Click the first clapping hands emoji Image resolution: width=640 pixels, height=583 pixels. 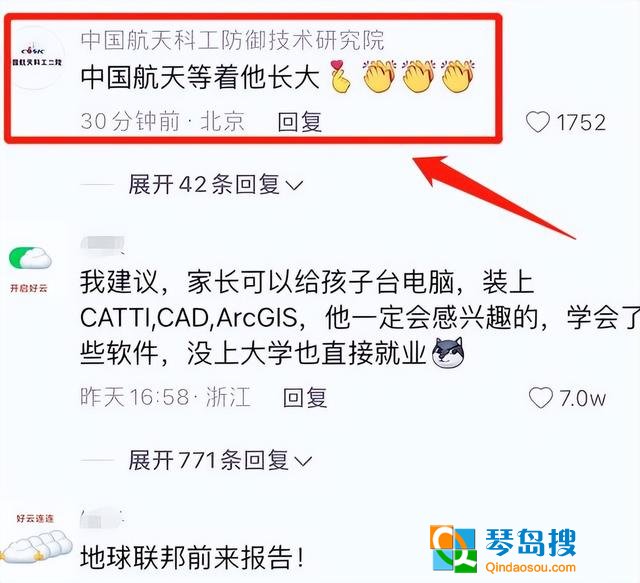click(379, 76)
